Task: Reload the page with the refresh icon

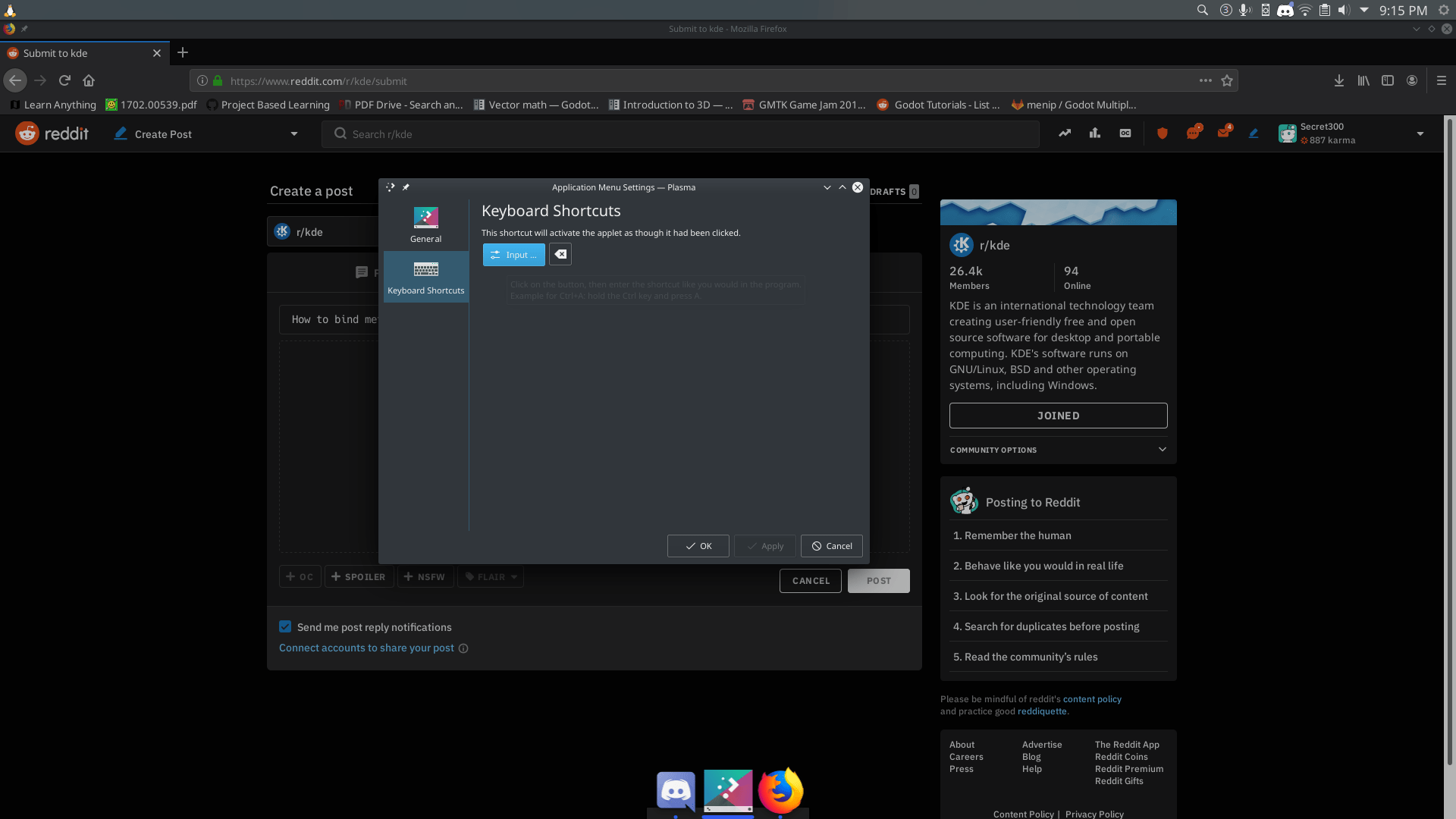Action: pyautogui.click(x=64, y=80)
